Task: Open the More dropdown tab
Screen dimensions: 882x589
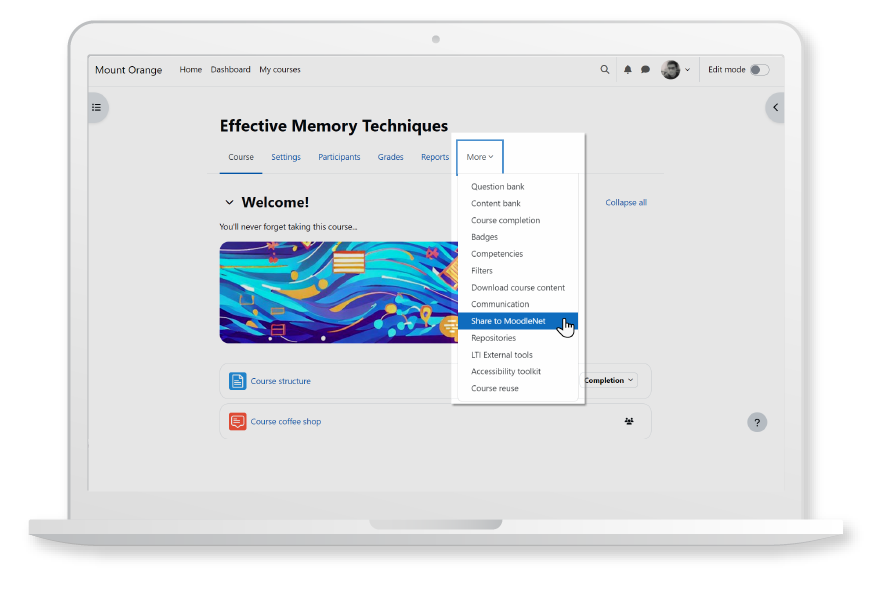Action: click(479, 157)
